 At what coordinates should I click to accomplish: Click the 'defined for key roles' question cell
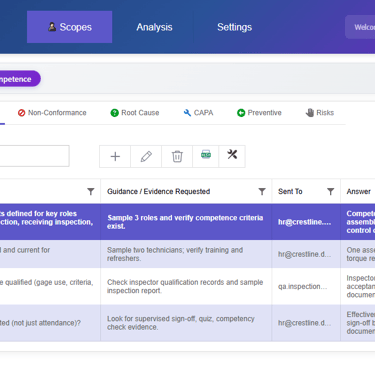pyautogui.click(x=50, y=222)
